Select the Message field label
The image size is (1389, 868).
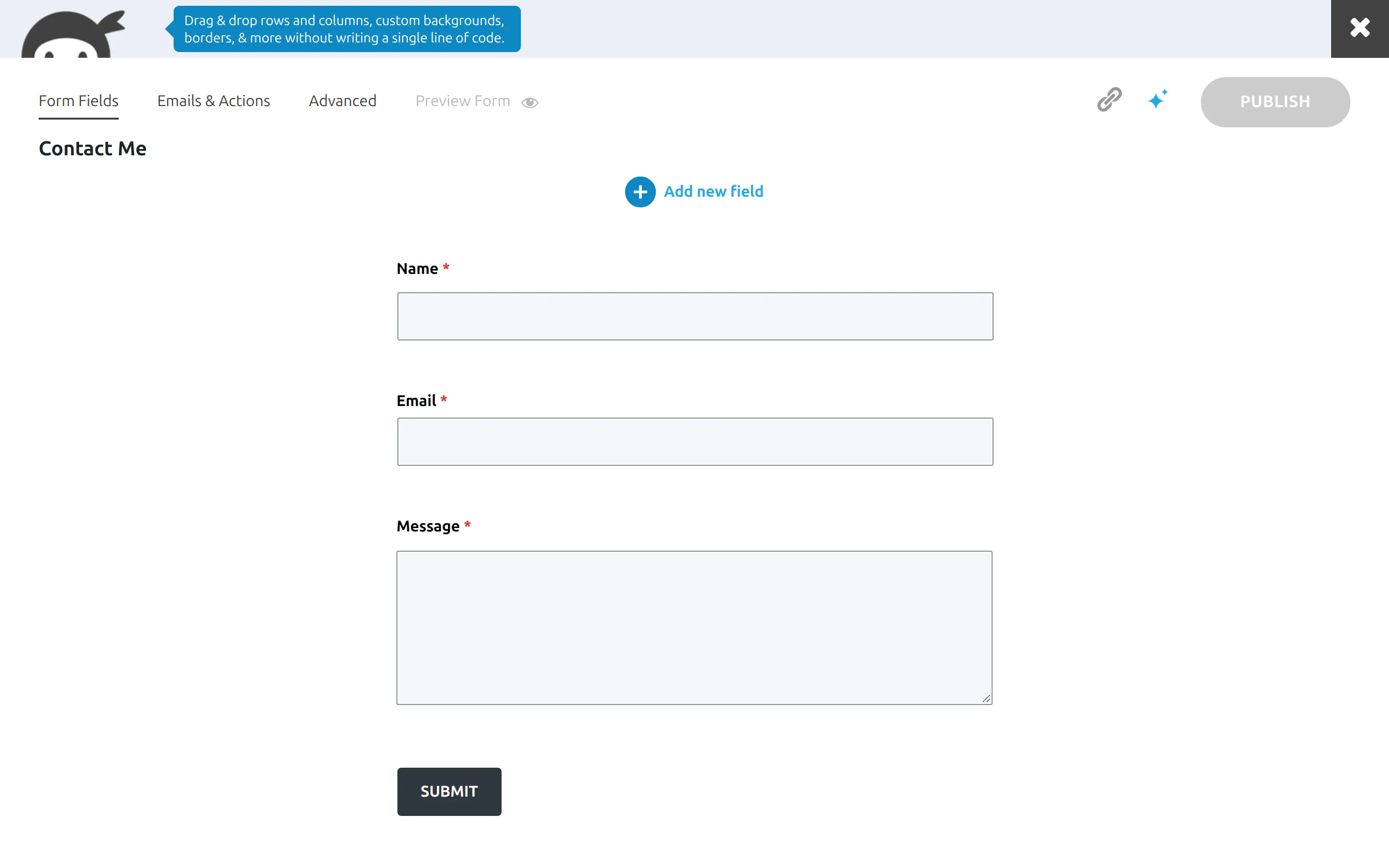pyautogui.click(x=428, y=526)
